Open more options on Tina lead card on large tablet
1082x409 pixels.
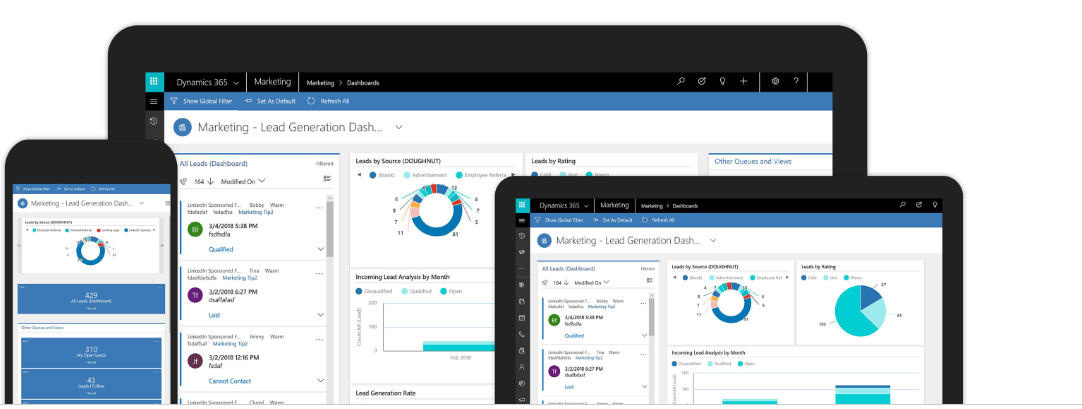tap(319, 273)
